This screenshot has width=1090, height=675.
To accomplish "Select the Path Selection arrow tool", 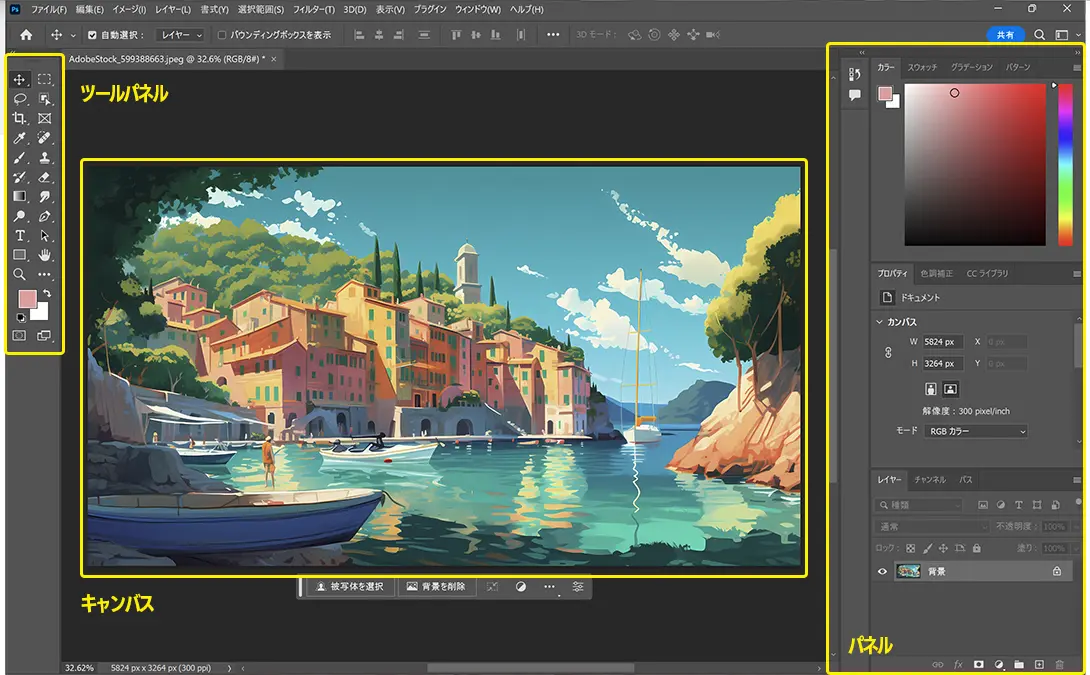I will point(44,236).
